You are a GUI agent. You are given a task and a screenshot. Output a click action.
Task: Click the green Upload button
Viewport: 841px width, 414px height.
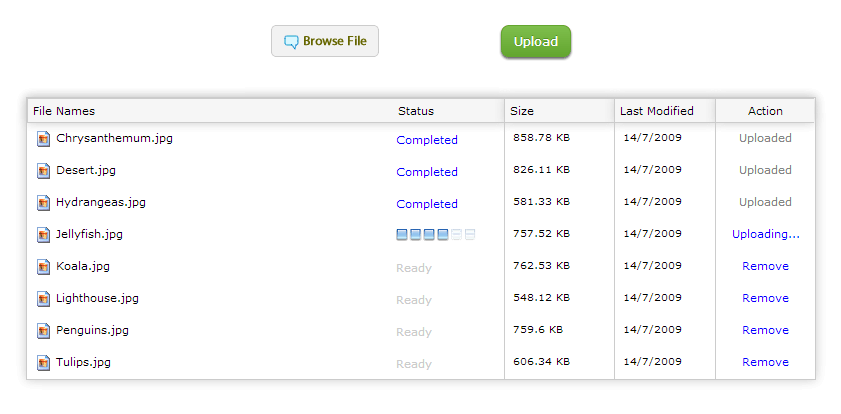[536, 41]
